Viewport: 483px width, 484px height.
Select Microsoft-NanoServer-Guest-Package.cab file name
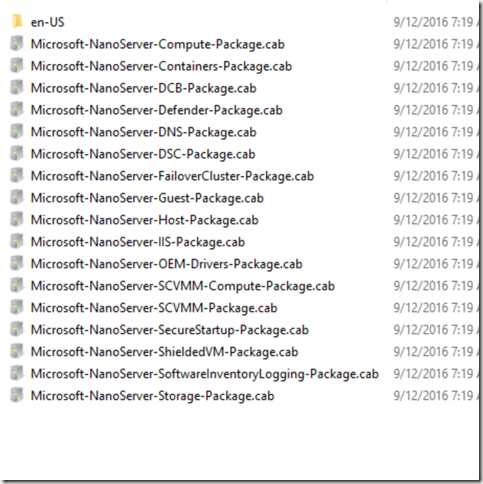[147, 198]
